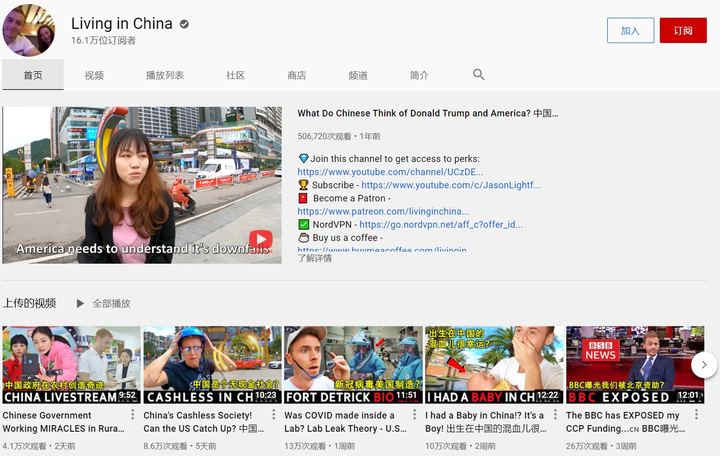This screenshot has width=720, height=456.
Task: Click the red 订阅 subscribe button
Action: point(683,30)
